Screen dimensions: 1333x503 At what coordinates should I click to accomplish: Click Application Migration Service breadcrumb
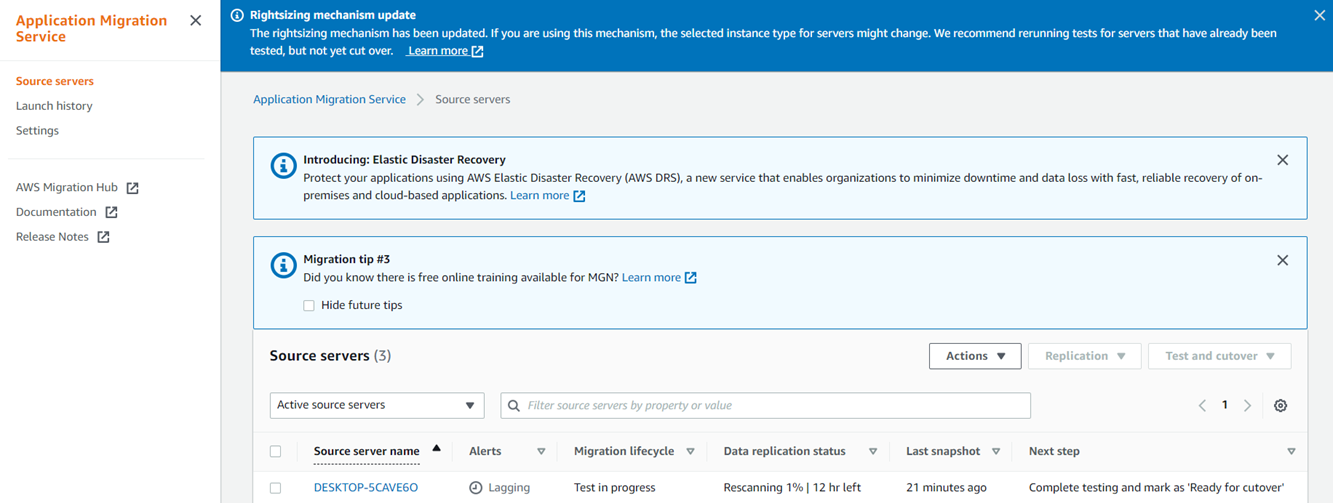[329, 100]
